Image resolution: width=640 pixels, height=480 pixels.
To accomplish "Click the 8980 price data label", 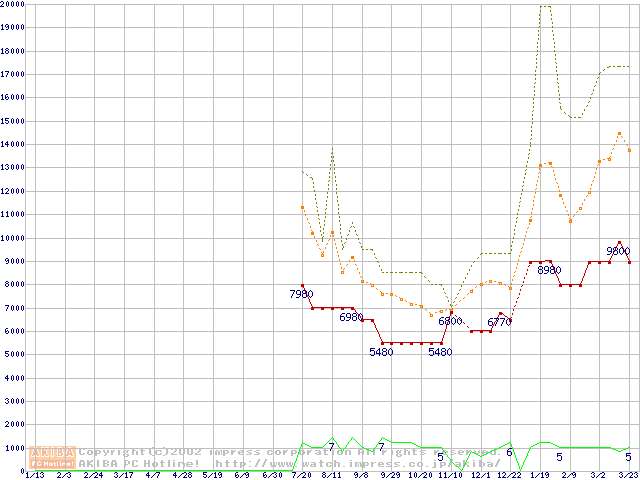I will (x=549, y=270).
